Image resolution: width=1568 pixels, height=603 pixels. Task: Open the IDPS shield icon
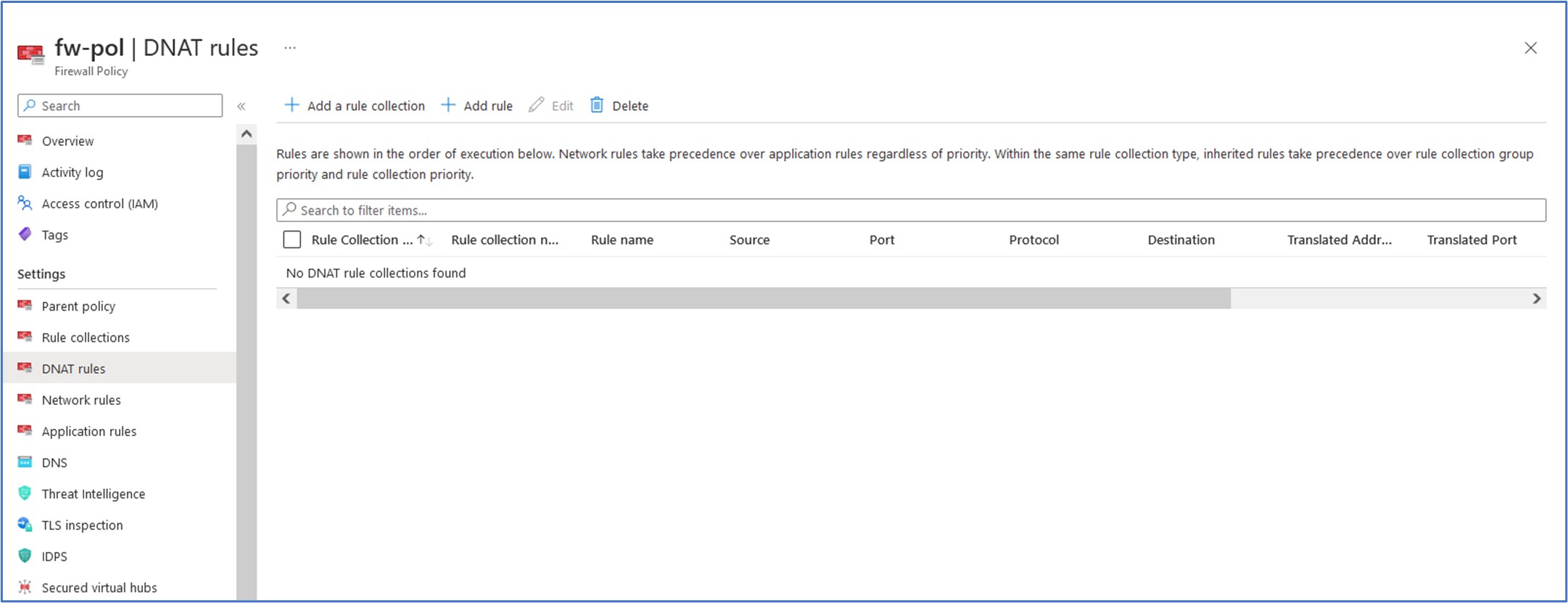25,556
